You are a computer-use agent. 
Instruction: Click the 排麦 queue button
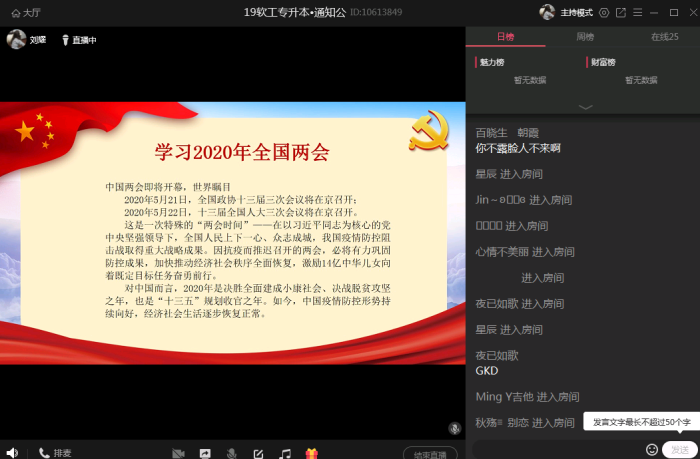pos(55,453)
